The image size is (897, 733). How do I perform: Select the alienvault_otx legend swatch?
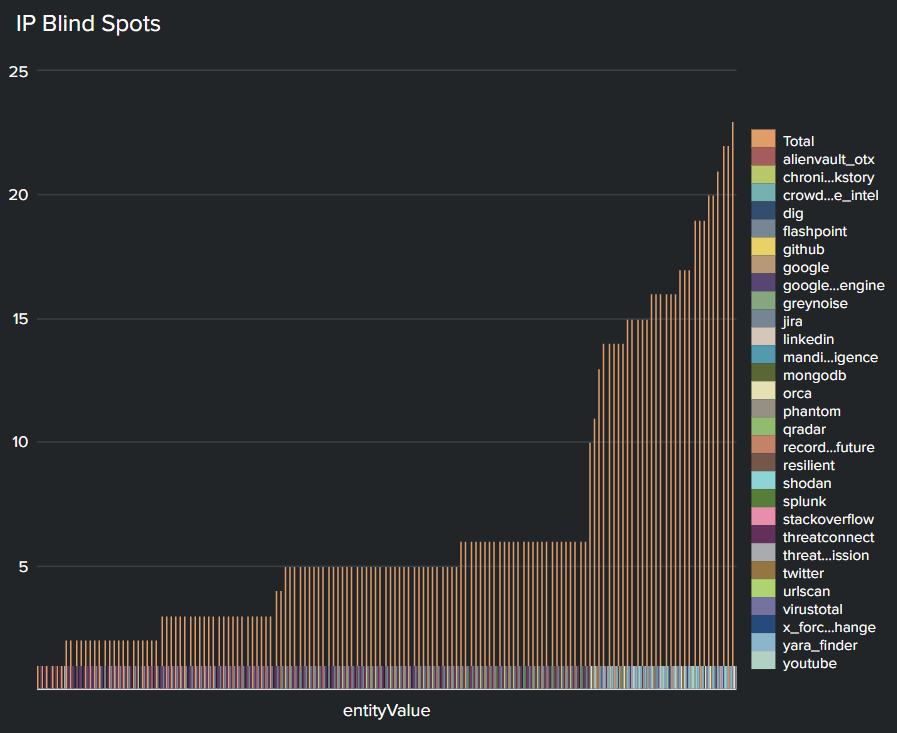(x=763, y=157)
